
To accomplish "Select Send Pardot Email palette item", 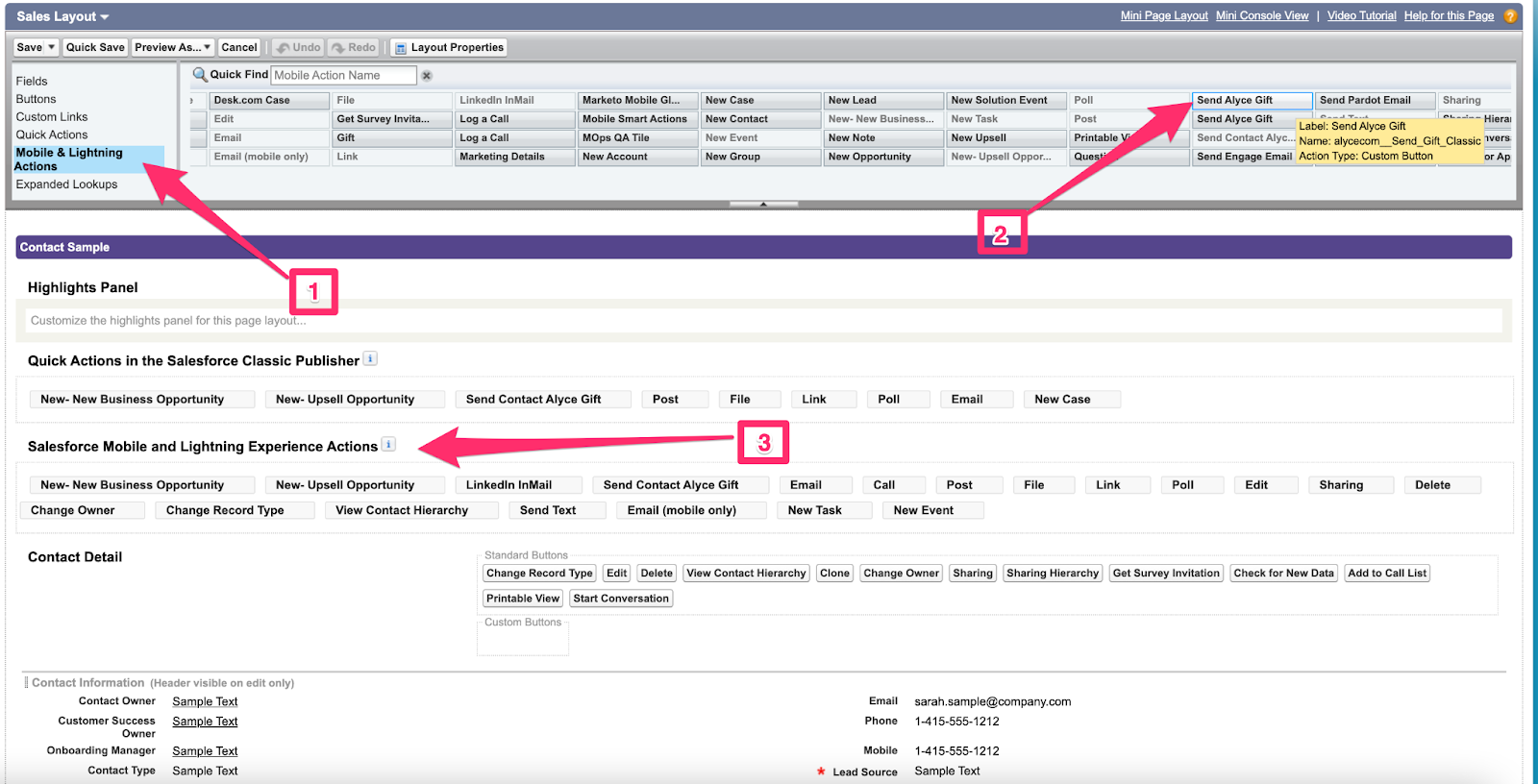I will coord(1375,100).
